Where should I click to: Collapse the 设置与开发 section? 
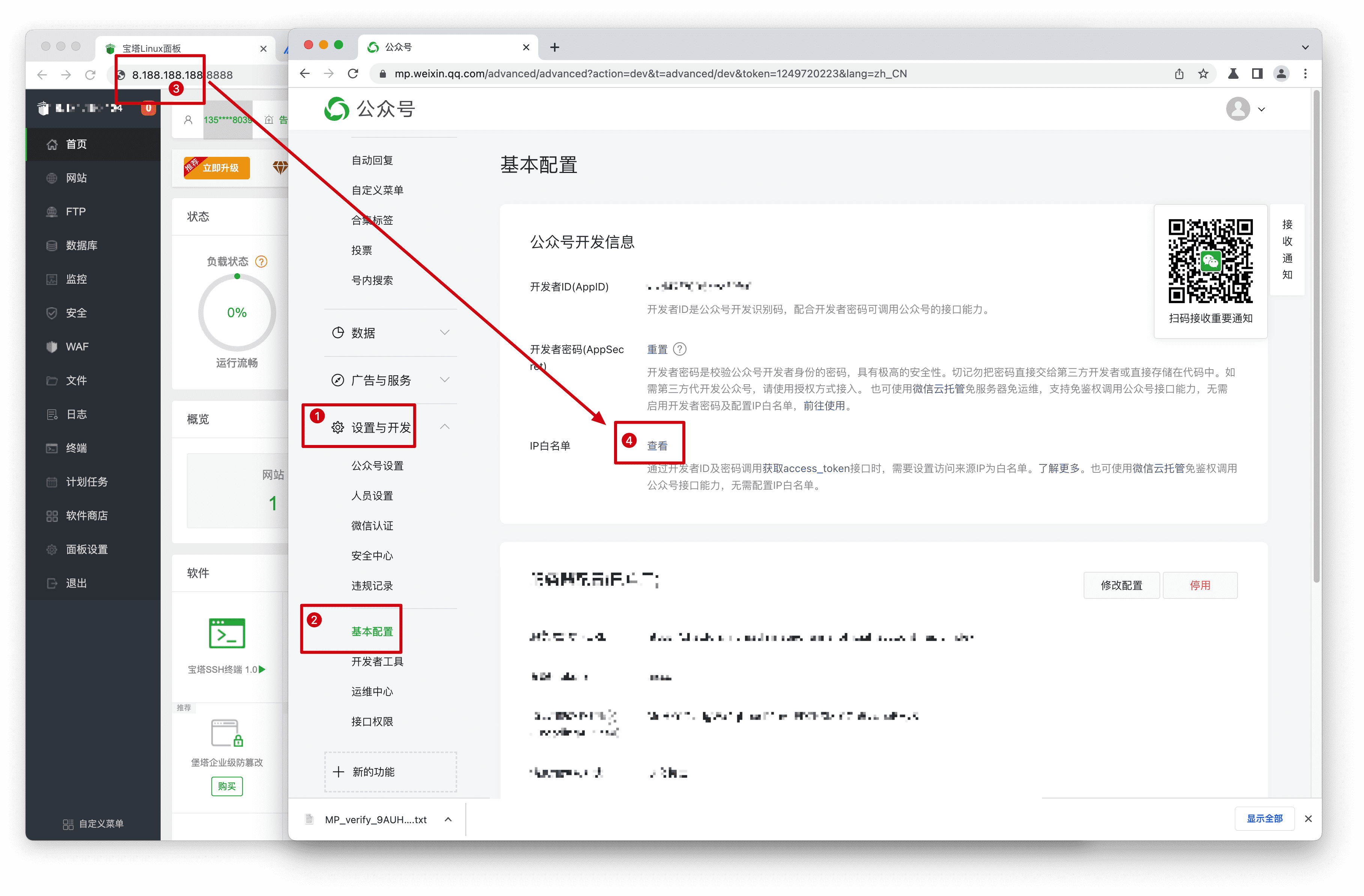pyautogui.click(x=445, y=426)
